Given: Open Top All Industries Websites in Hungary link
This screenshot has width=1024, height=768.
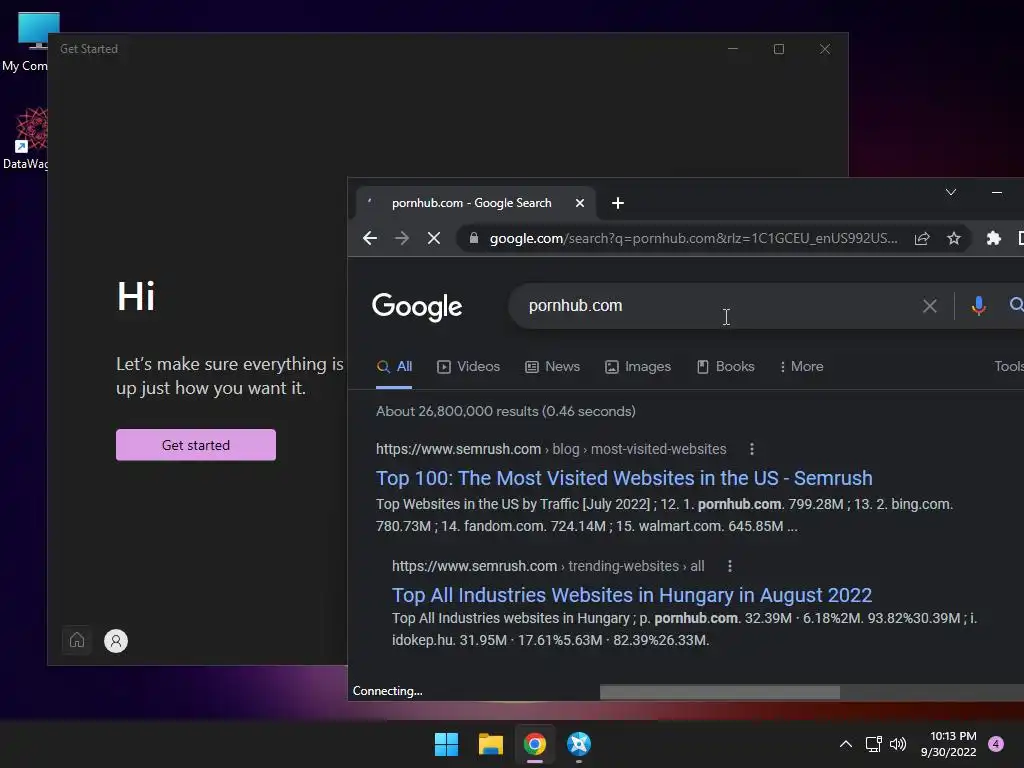Looking at the screenshot, I should tap(632, 595).
